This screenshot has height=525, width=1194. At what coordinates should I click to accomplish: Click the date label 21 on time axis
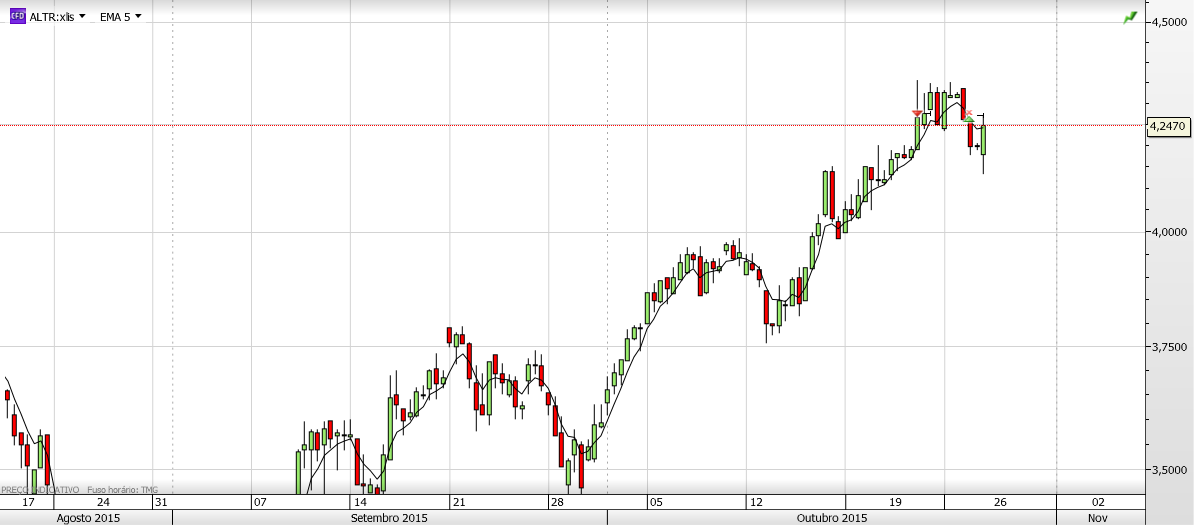click(458, 502)
